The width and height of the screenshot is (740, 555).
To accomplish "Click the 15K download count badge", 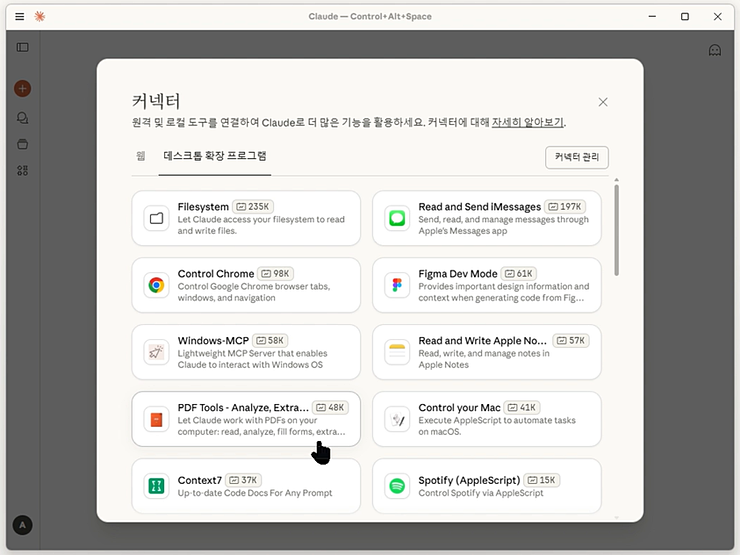I will point(542,480).
